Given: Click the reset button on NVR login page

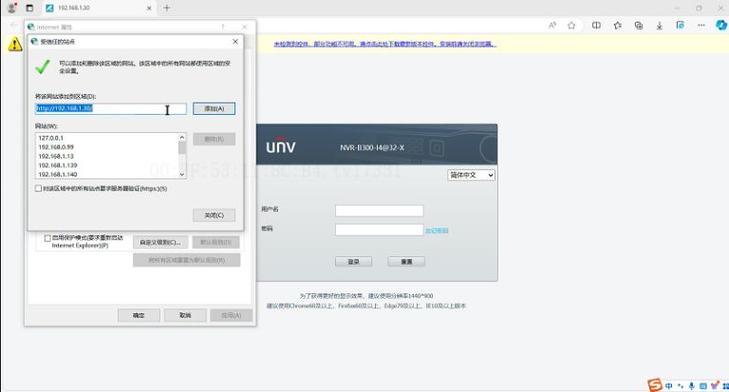Looking at the screenshot, I should click(406, 262).
